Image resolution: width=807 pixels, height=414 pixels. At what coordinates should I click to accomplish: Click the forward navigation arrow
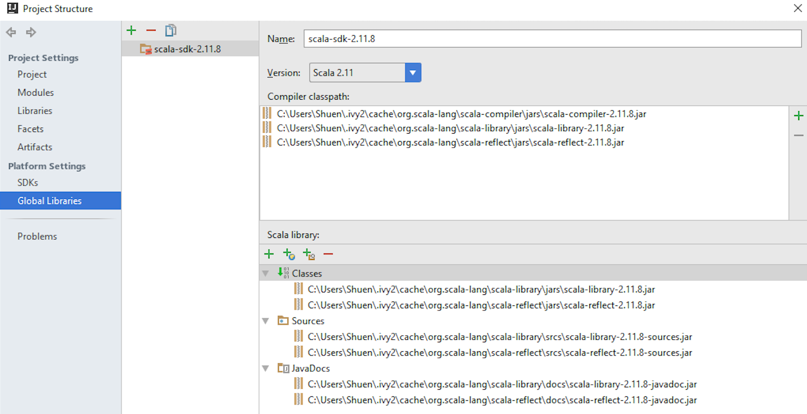coord(31,32)
